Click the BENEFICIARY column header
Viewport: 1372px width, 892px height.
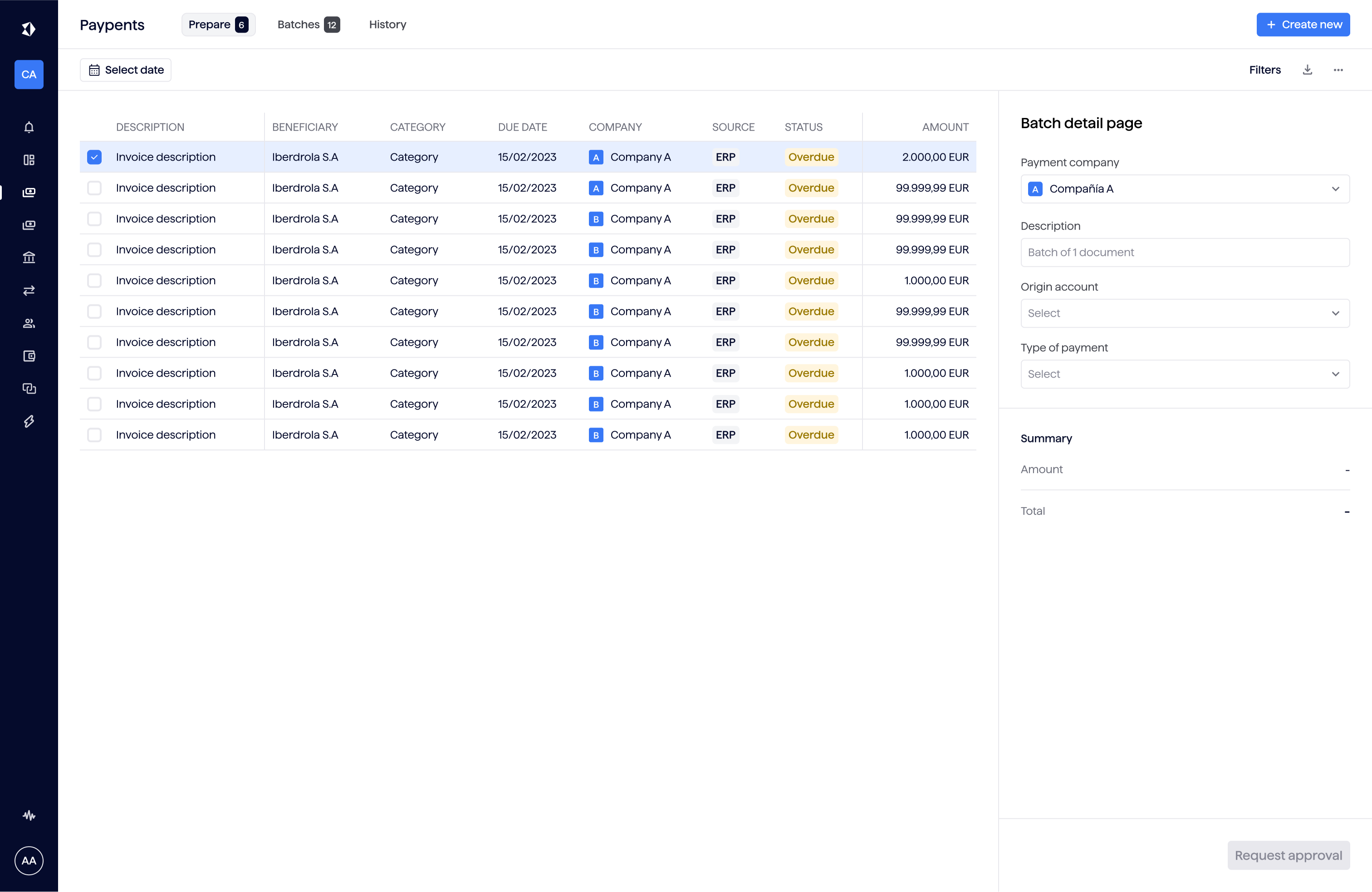click(304, 127)
